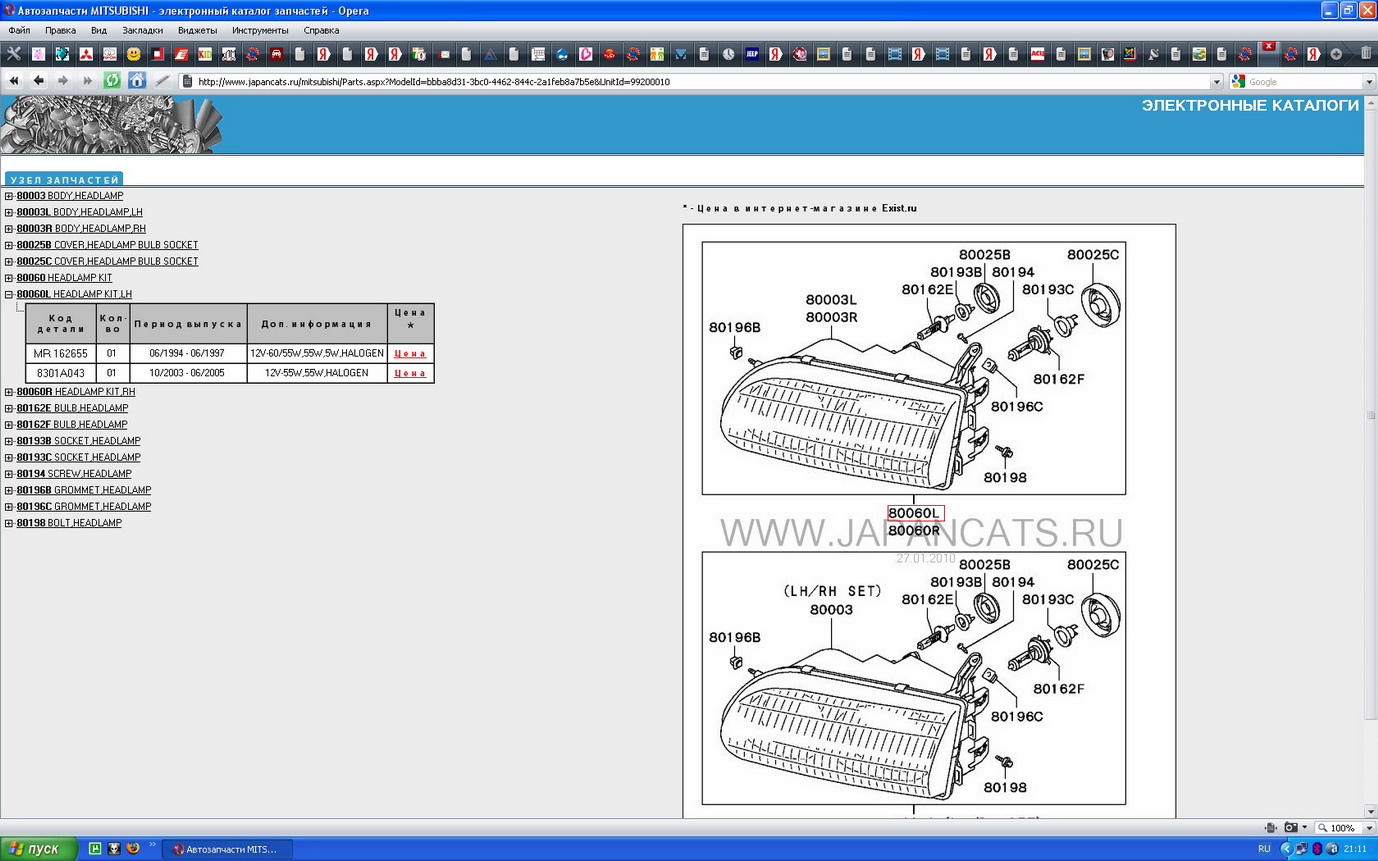Expand 80025C COVER,HEADLAMP BULB SOCKET node
The image size is (1378, 861).
pyautogui.click(x=9, y=261)
